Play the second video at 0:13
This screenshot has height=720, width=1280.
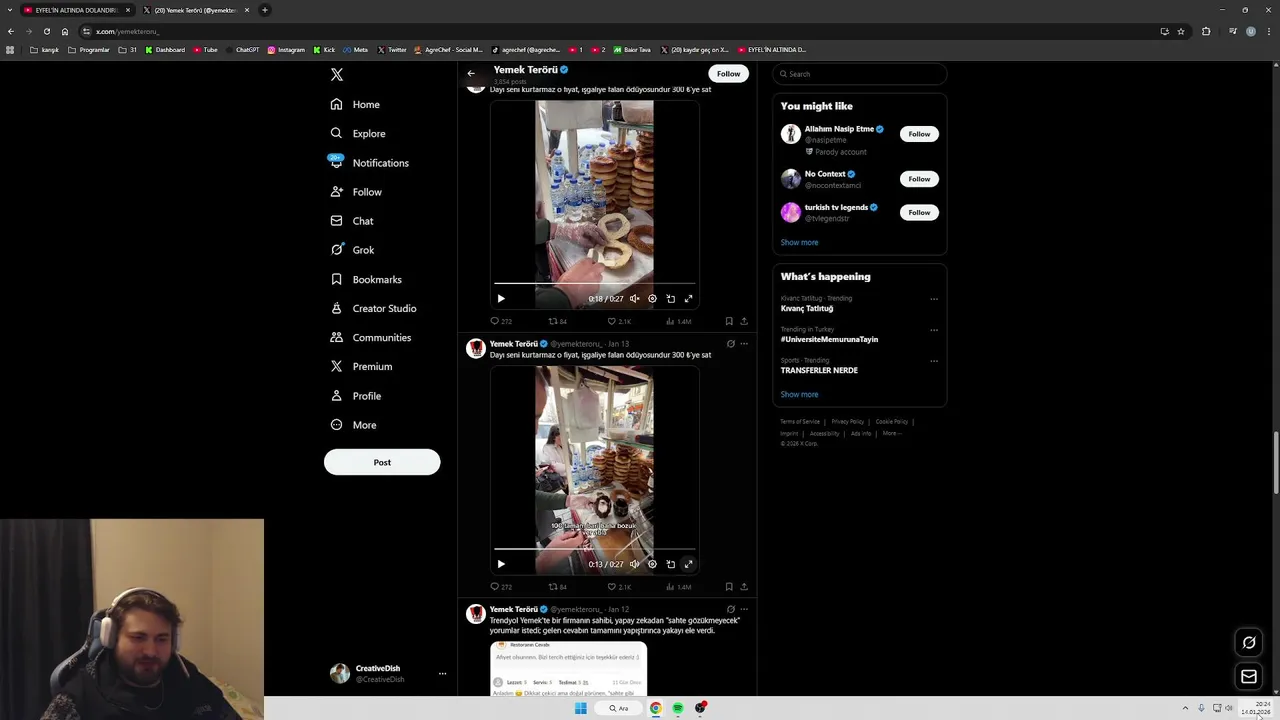[x=501, y=564]
